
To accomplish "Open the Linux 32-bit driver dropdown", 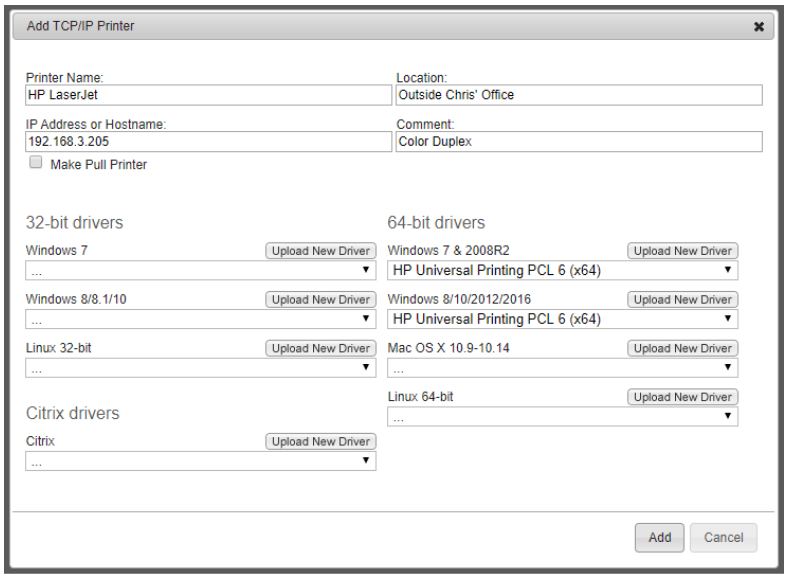I will pyautogui.click(x=200, y=368).
